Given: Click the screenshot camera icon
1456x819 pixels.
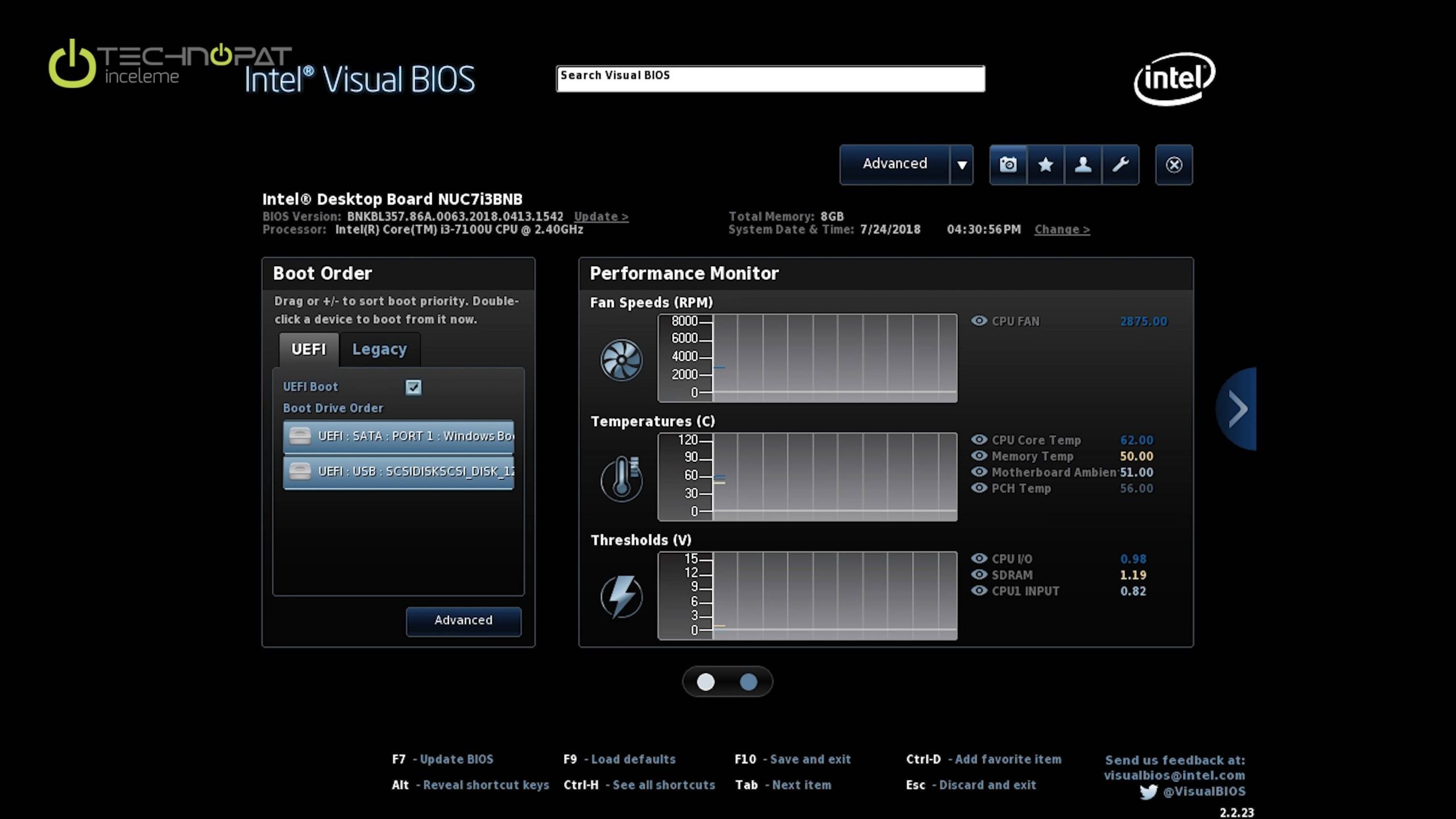Looking at the screenshot, I should 1008,165.
